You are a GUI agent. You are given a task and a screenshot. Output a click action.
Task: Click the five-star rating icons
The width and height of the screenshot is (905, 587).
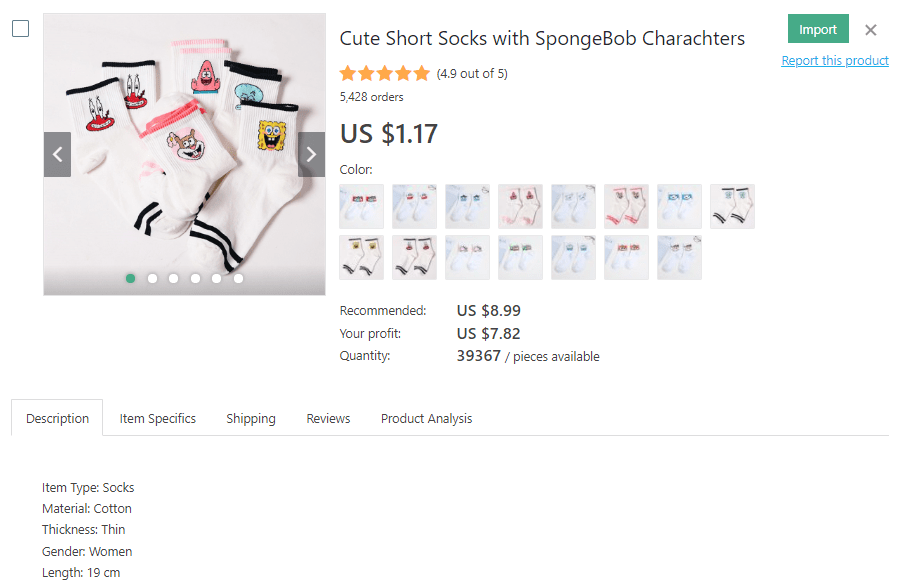(385, 73)
